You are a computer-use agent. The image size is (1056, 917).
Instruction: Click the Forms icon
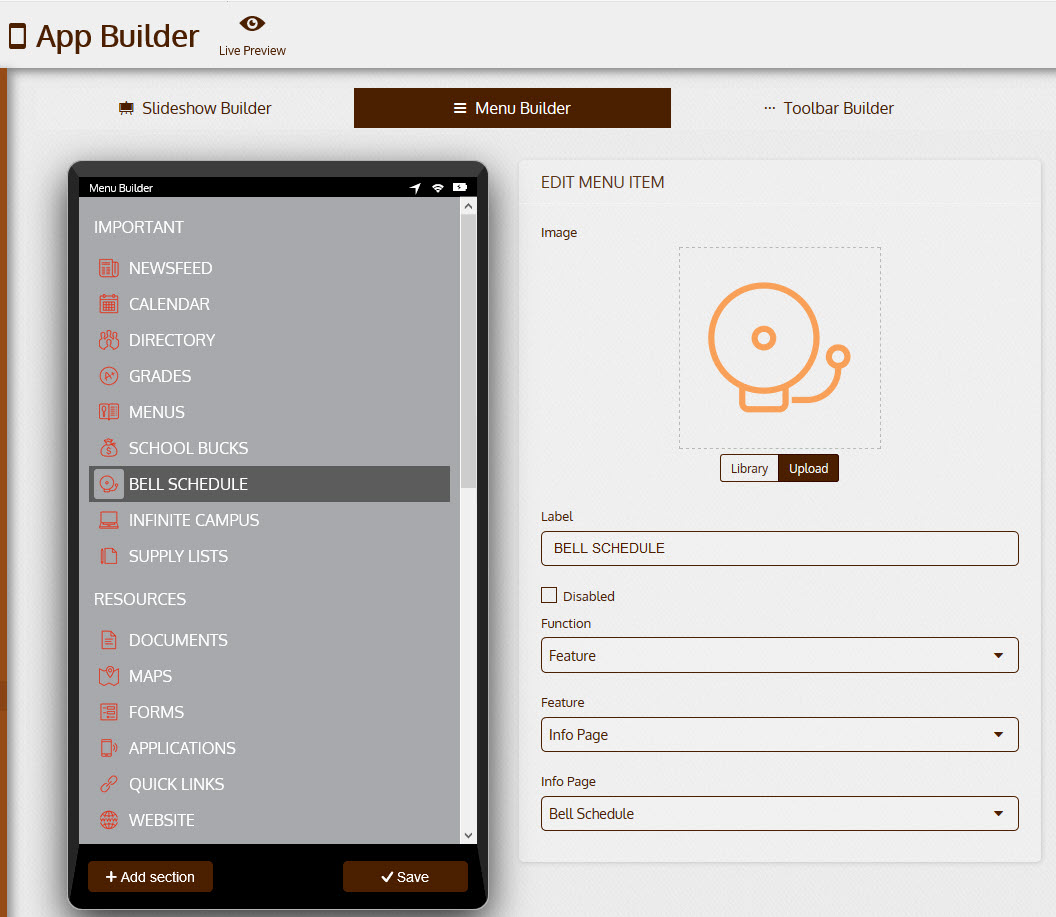coord(108,712)
